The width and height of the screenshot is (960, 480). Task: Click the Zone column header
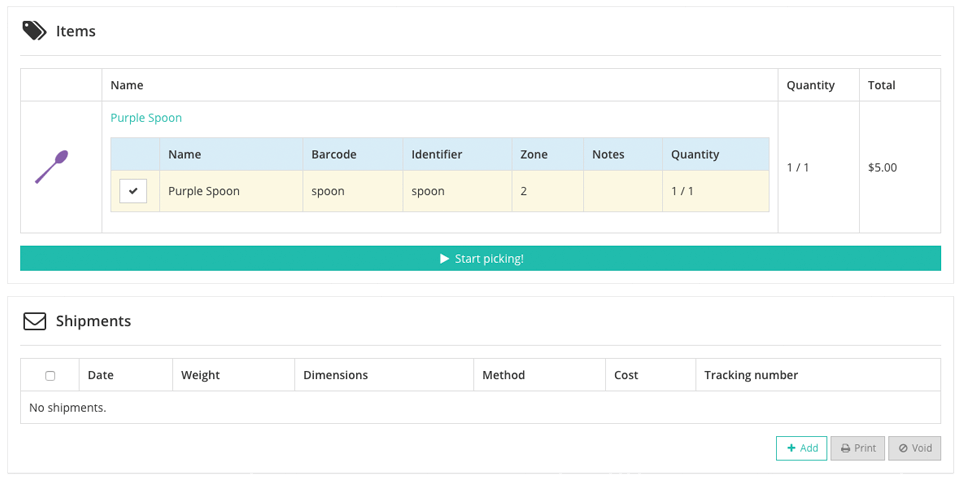[547, 154]
